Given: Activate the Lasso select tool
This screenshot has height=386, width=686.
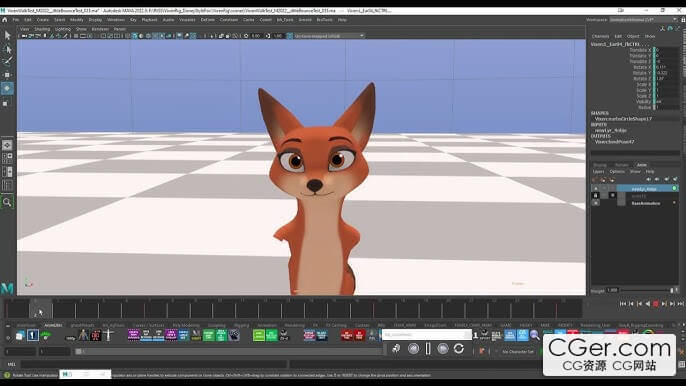Looking at the screenshot, I should tap(7, 49).
